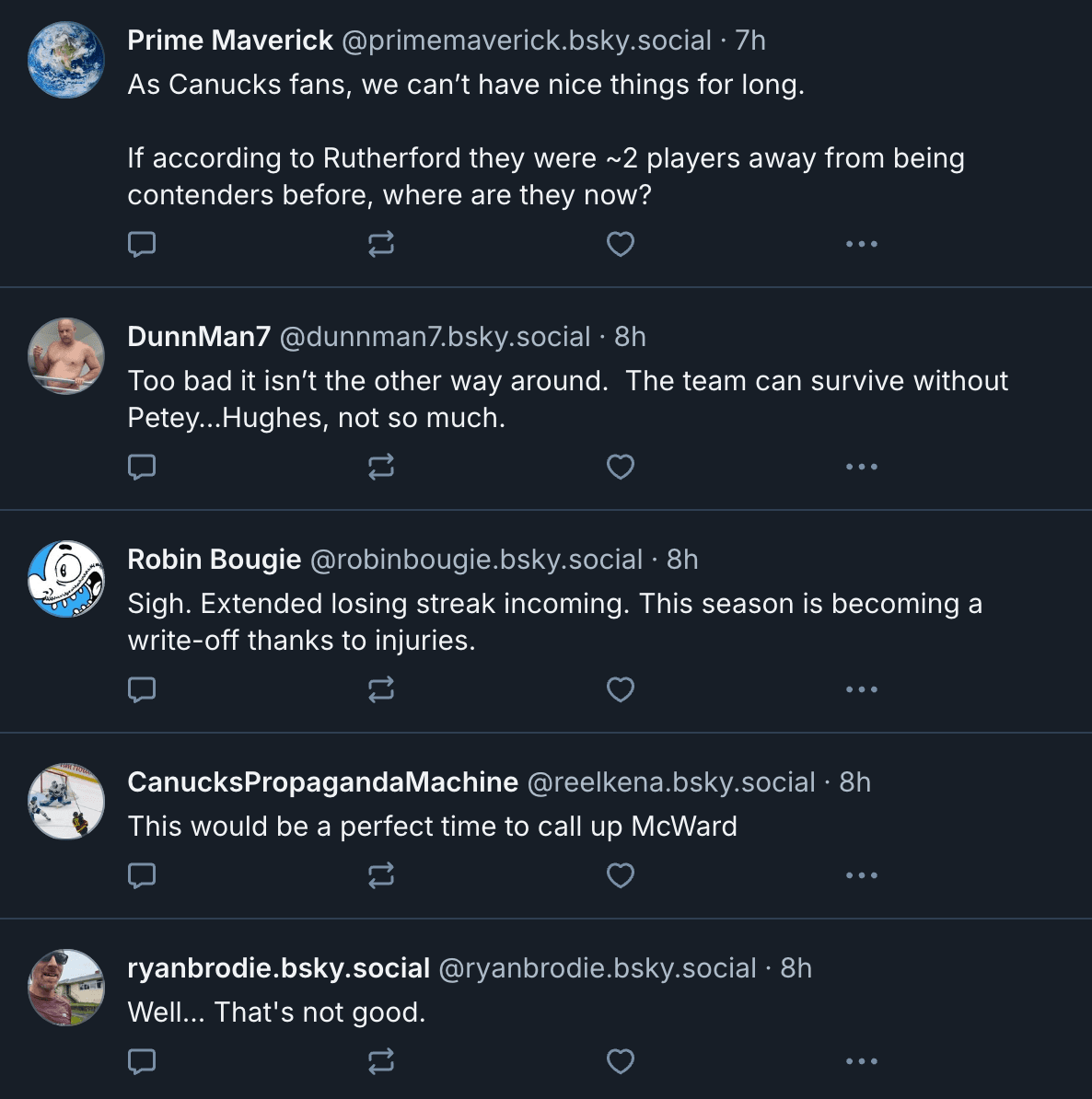Repost ryanbrodie's post

click(380, 1061)
